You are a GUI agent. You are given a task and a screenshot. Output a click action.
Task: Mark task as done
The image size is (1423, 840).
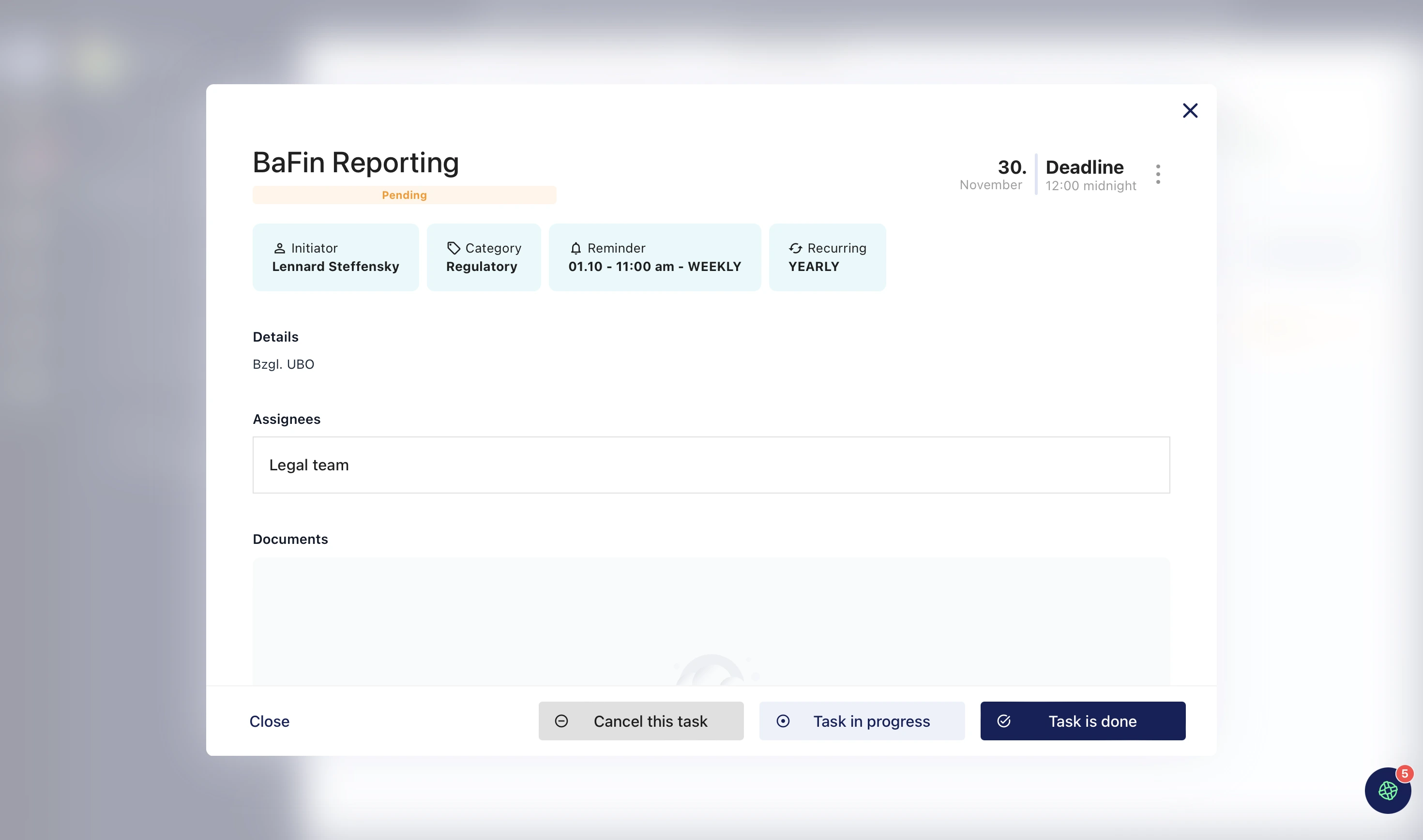point(1082,720)
